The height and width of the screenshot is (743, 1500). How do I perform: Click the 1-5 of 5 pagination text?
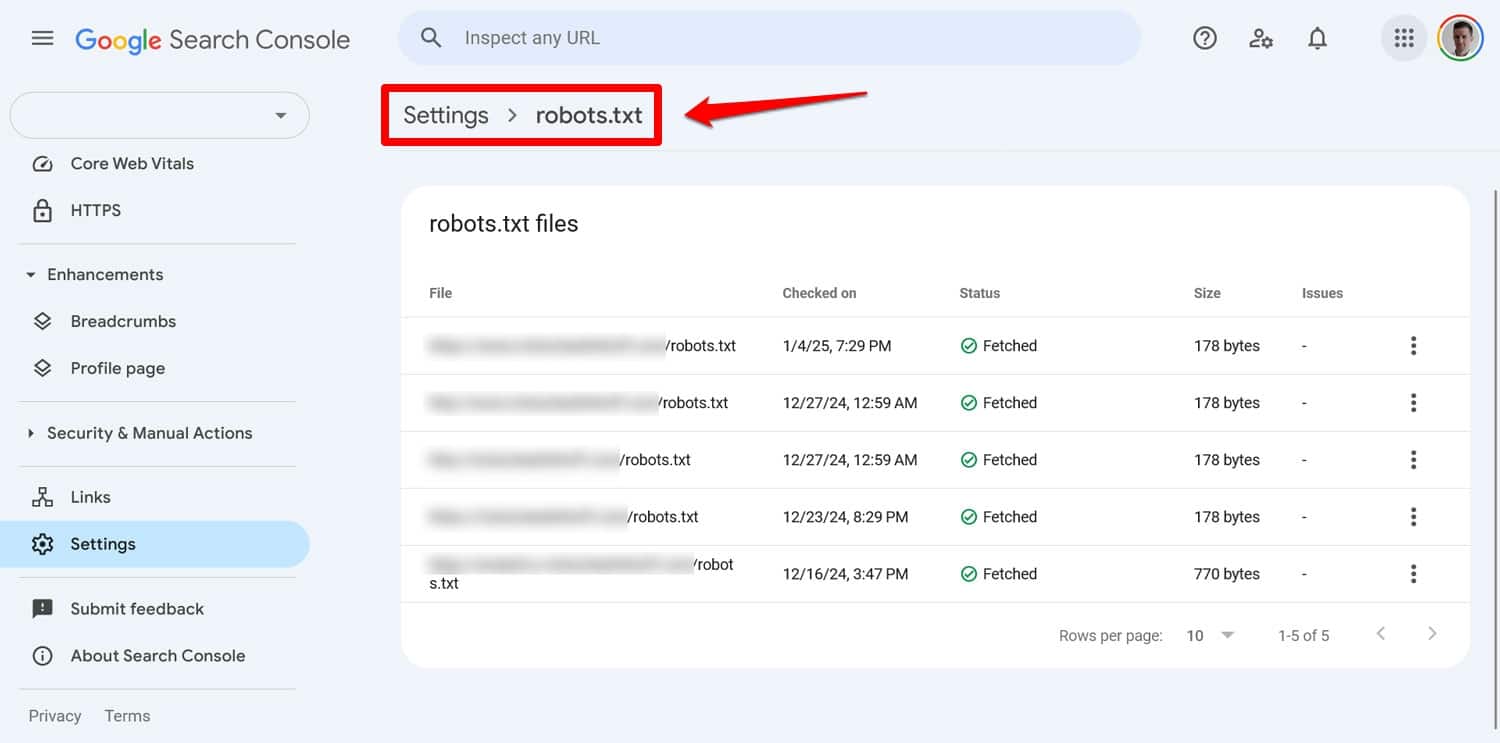point(1304,635)
